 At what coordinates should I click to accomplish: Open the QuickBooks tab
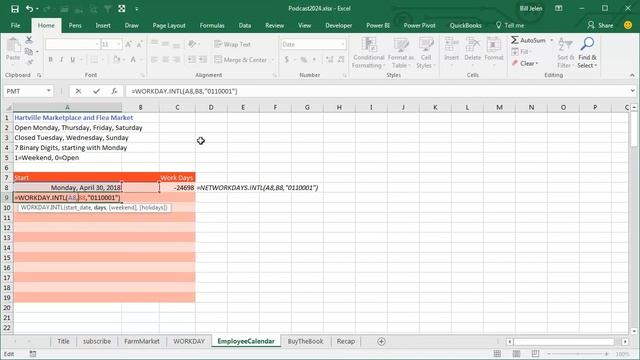coord(465,25)
